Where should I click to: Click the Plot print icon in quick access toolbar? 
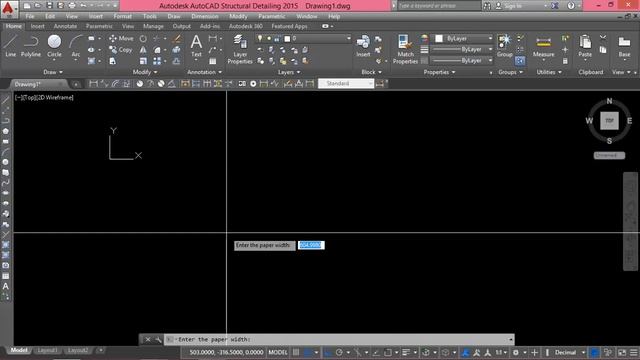tap(72, 6)
